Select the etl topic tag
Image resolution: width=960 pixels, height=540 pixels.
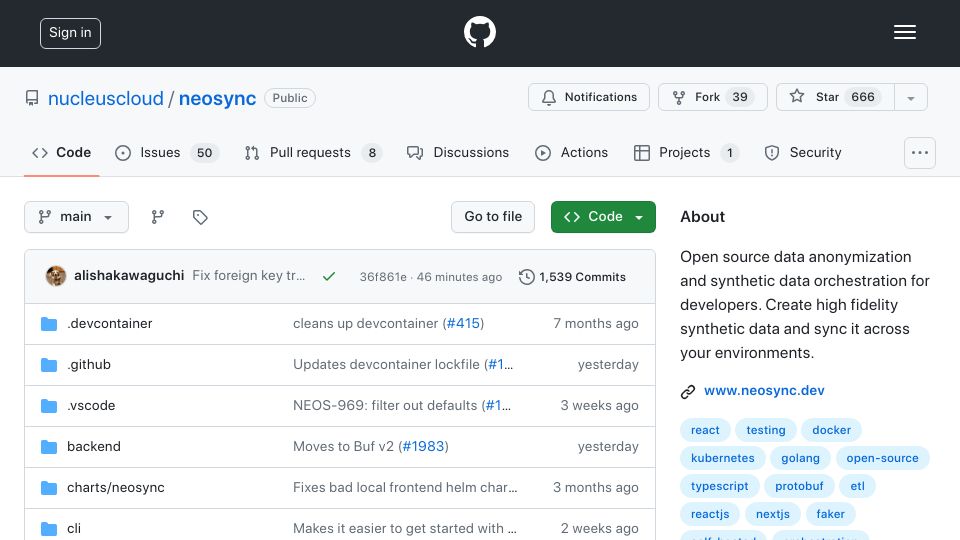(857, 486)
